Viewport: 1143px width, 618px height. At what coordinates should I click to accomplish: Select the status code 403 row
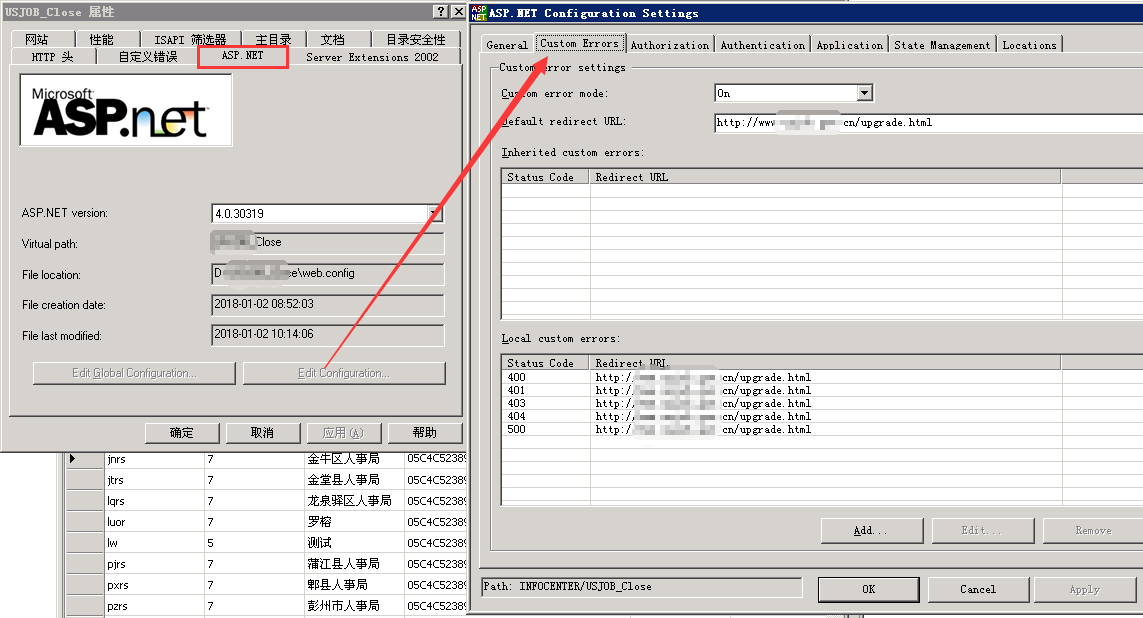pos(822,404)
